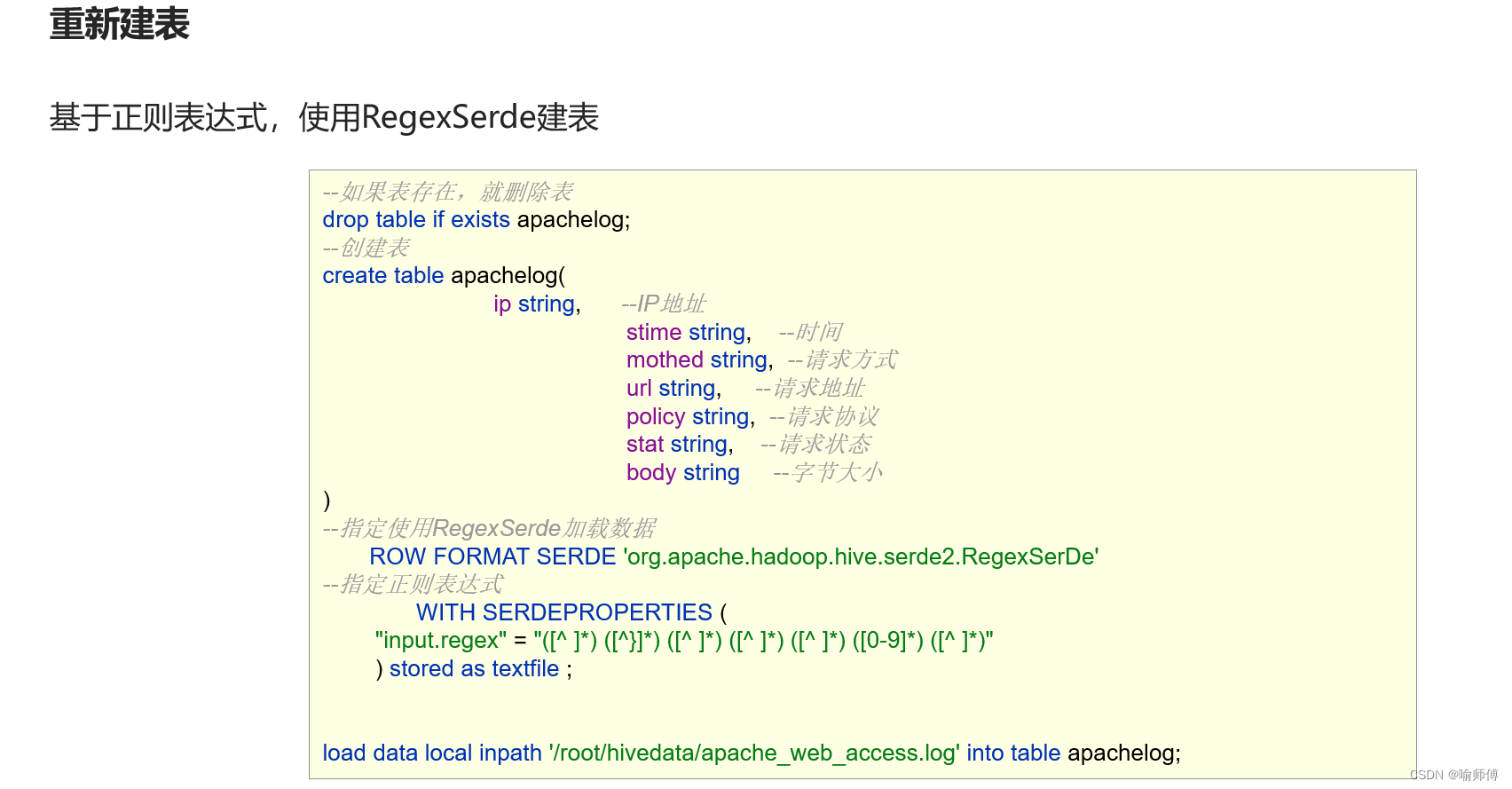
Task: Click the comment "--字节大小"
Action: (828, 473)
